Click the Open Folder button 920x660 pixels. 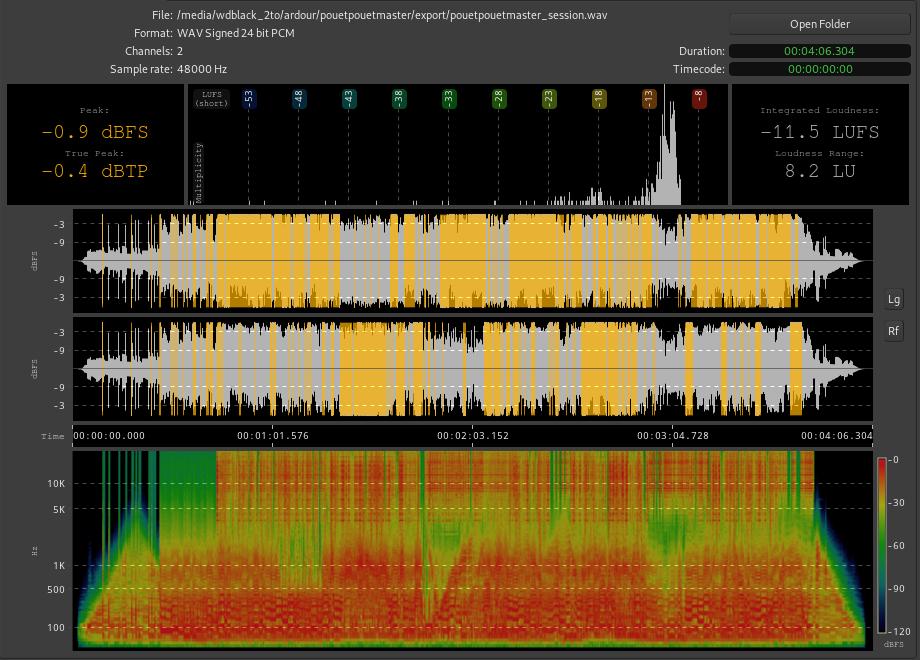pyautogui.click(x=819, y=24)
